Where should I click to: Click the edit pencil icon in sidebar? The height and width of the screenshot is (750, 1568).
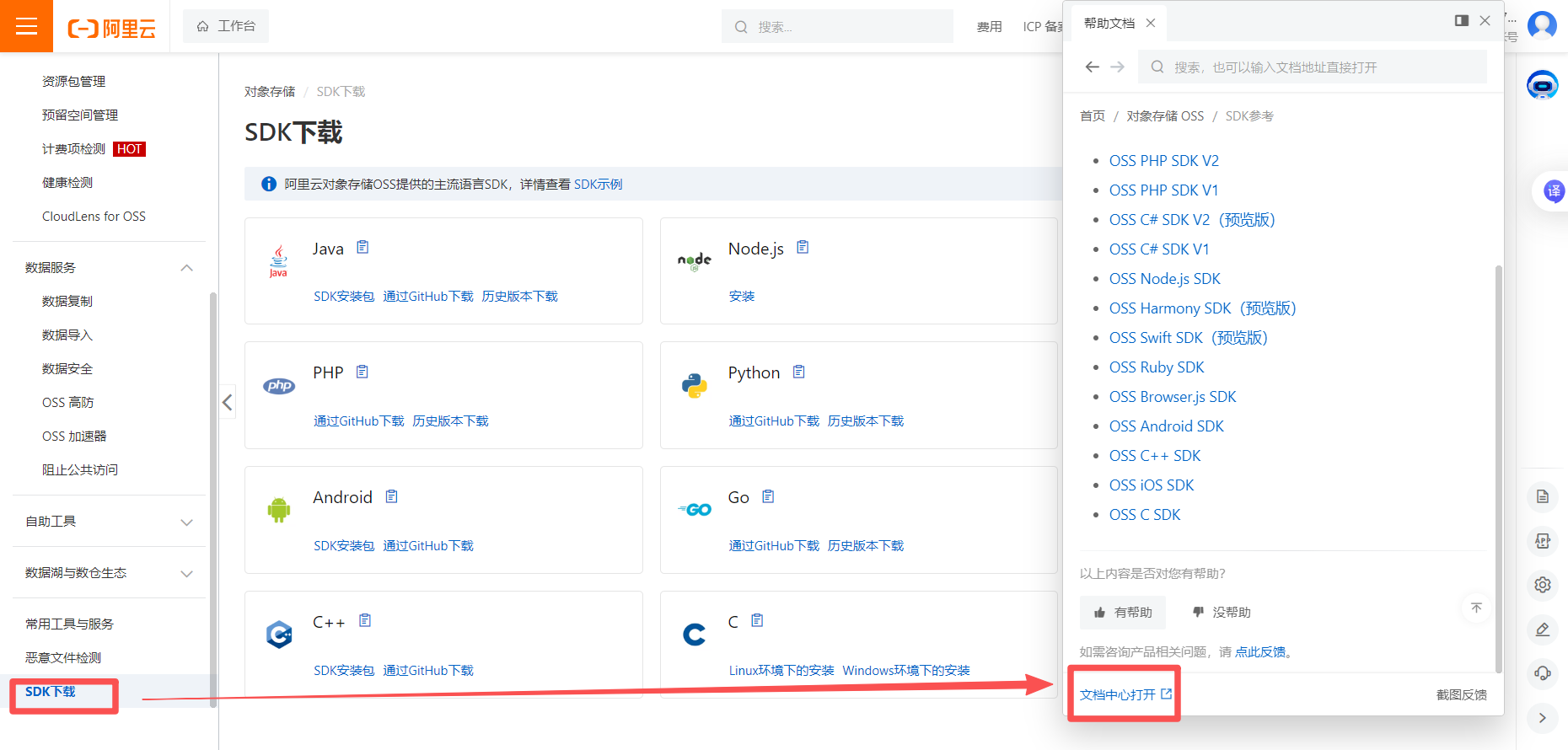1543,629
